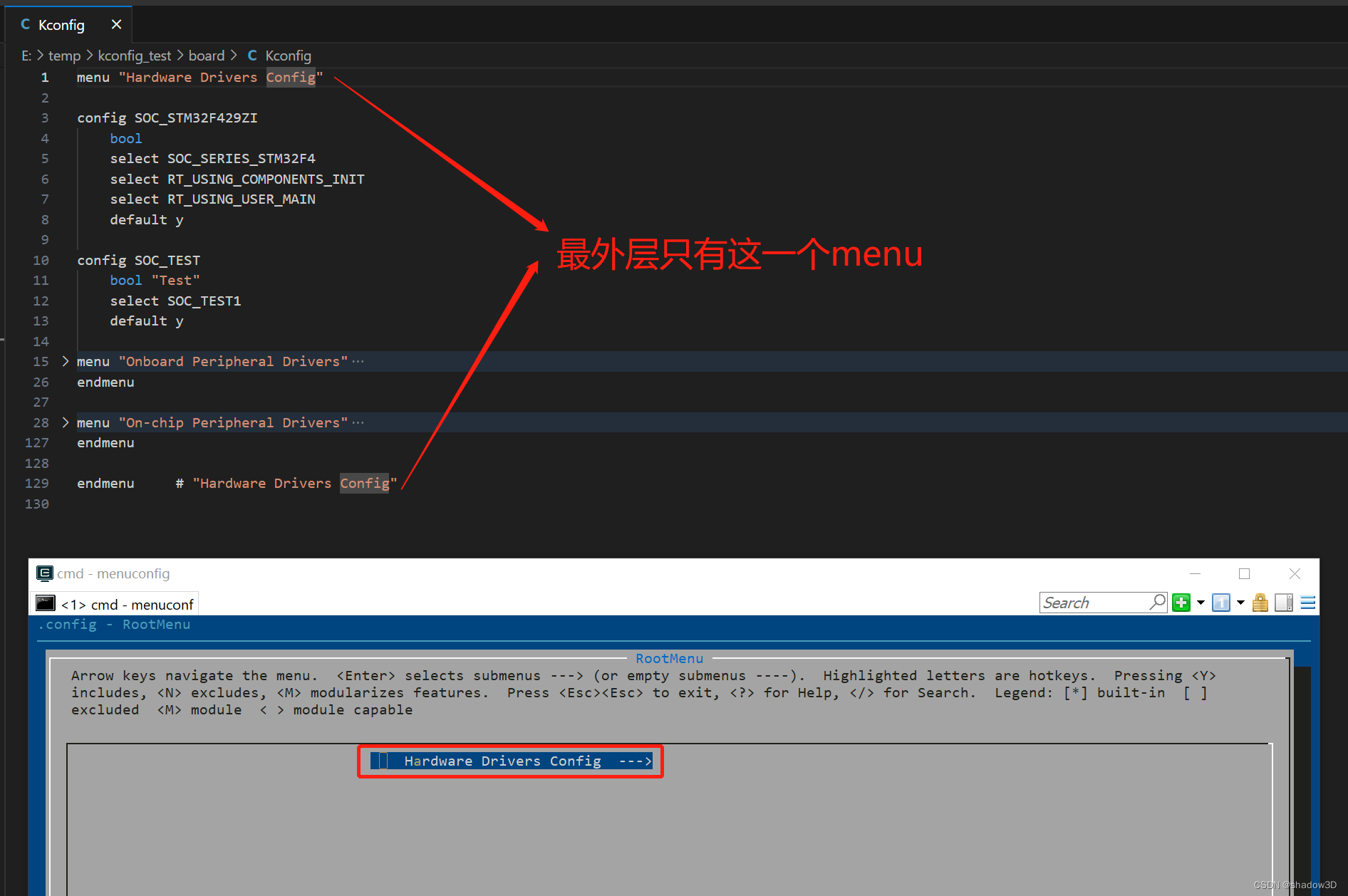The width and height of the screenshot is (1348, 896).
Task: Open the dropdown beside the console switcher icon
Action: 1240,603
